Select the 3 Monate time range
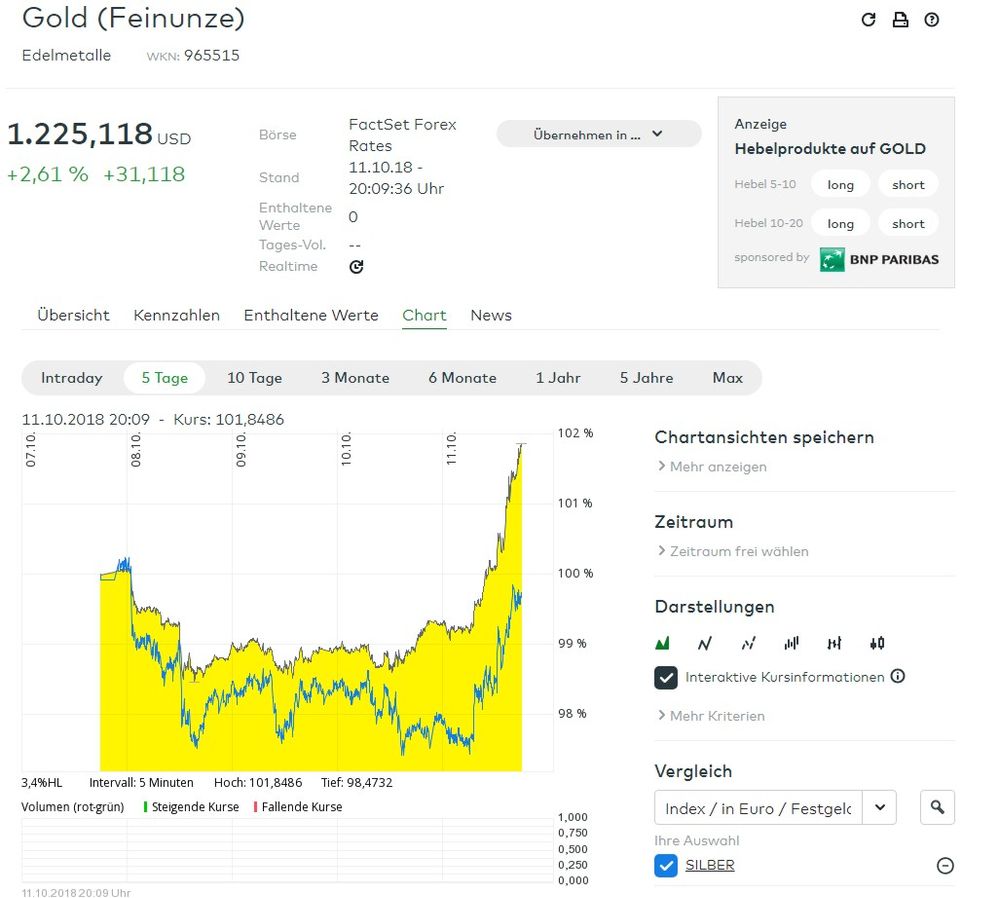Viewport: 999px width, 898px height. coord(355,378)
